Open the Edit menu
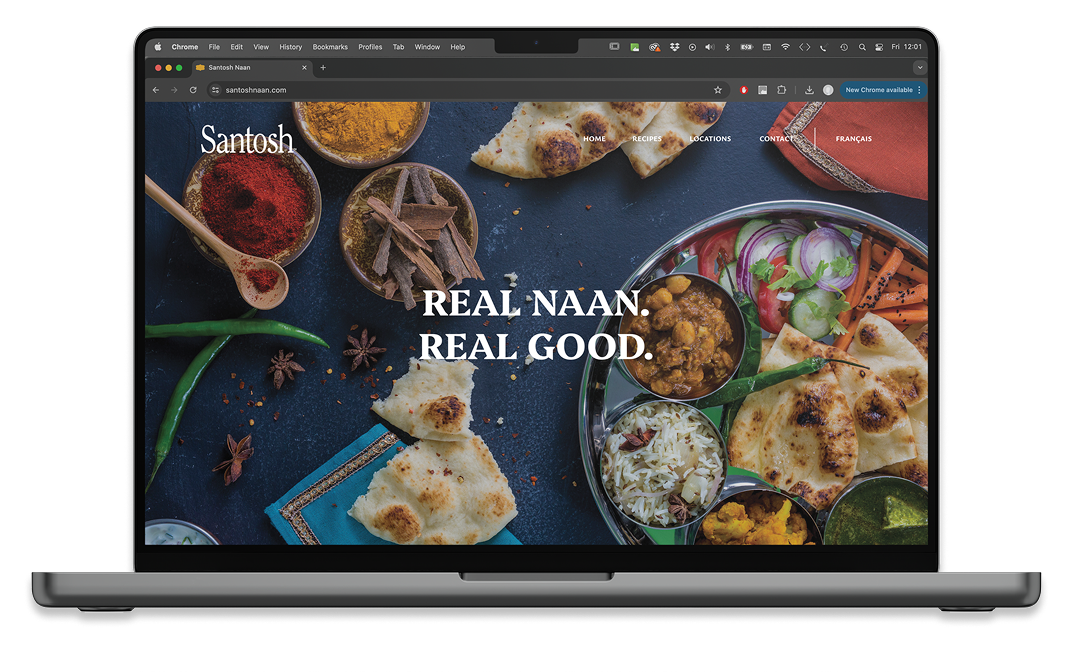The width and height of the screenshot is (1074, 672). (236, 47)
